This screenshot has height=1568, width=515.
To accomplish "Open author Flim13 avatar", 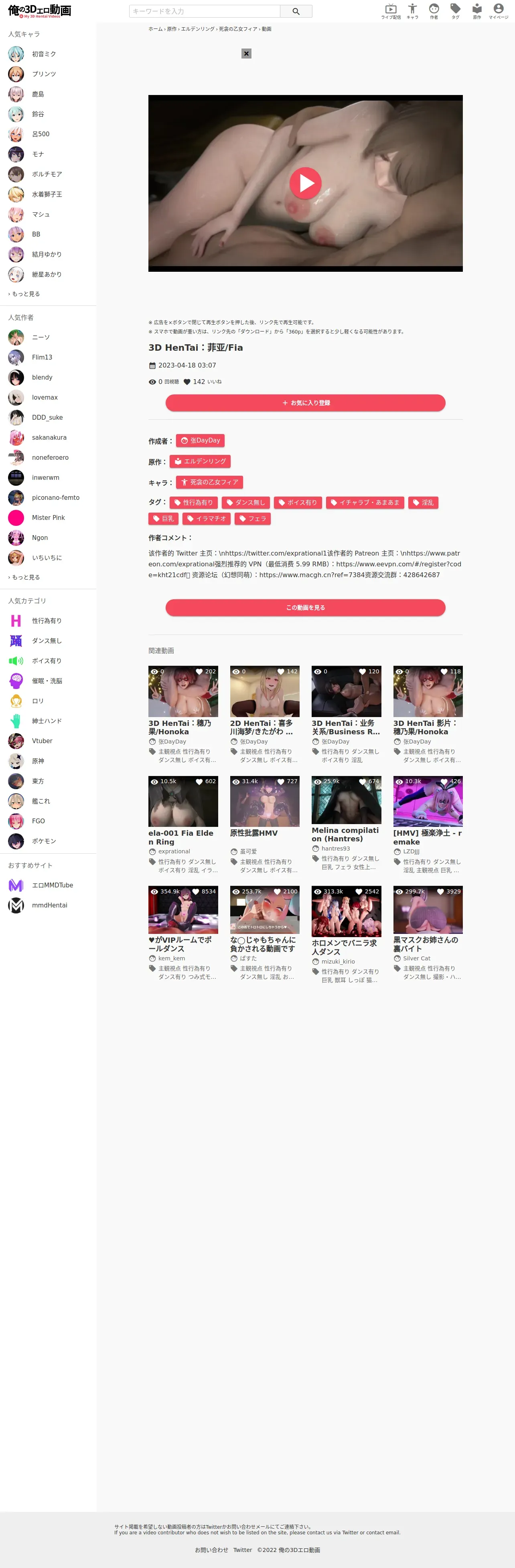I will click(16, 357).
